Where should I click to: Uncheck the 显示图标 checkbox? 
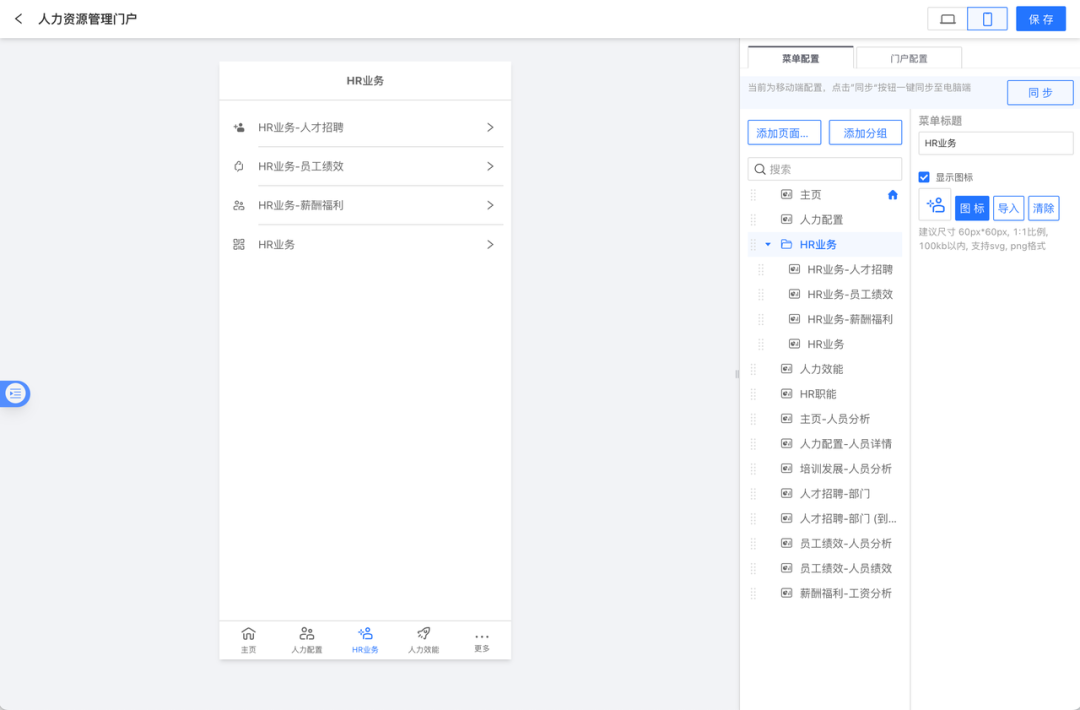(x=923, y=178)
